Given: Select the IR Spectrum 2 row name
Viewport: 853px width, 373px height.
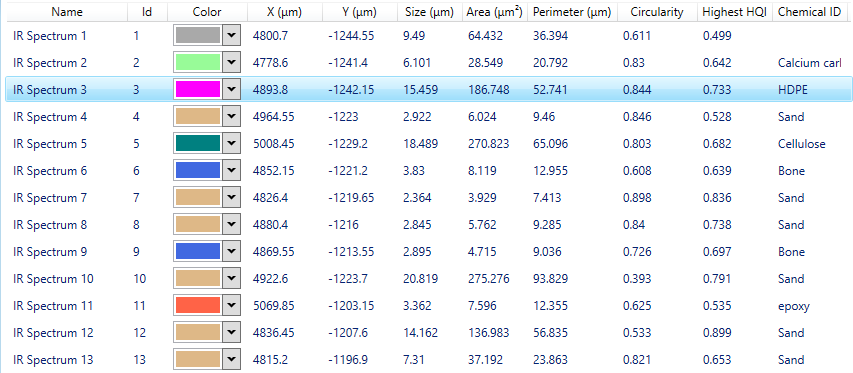Looking at the screenshot, I should [x=50, y=63].
